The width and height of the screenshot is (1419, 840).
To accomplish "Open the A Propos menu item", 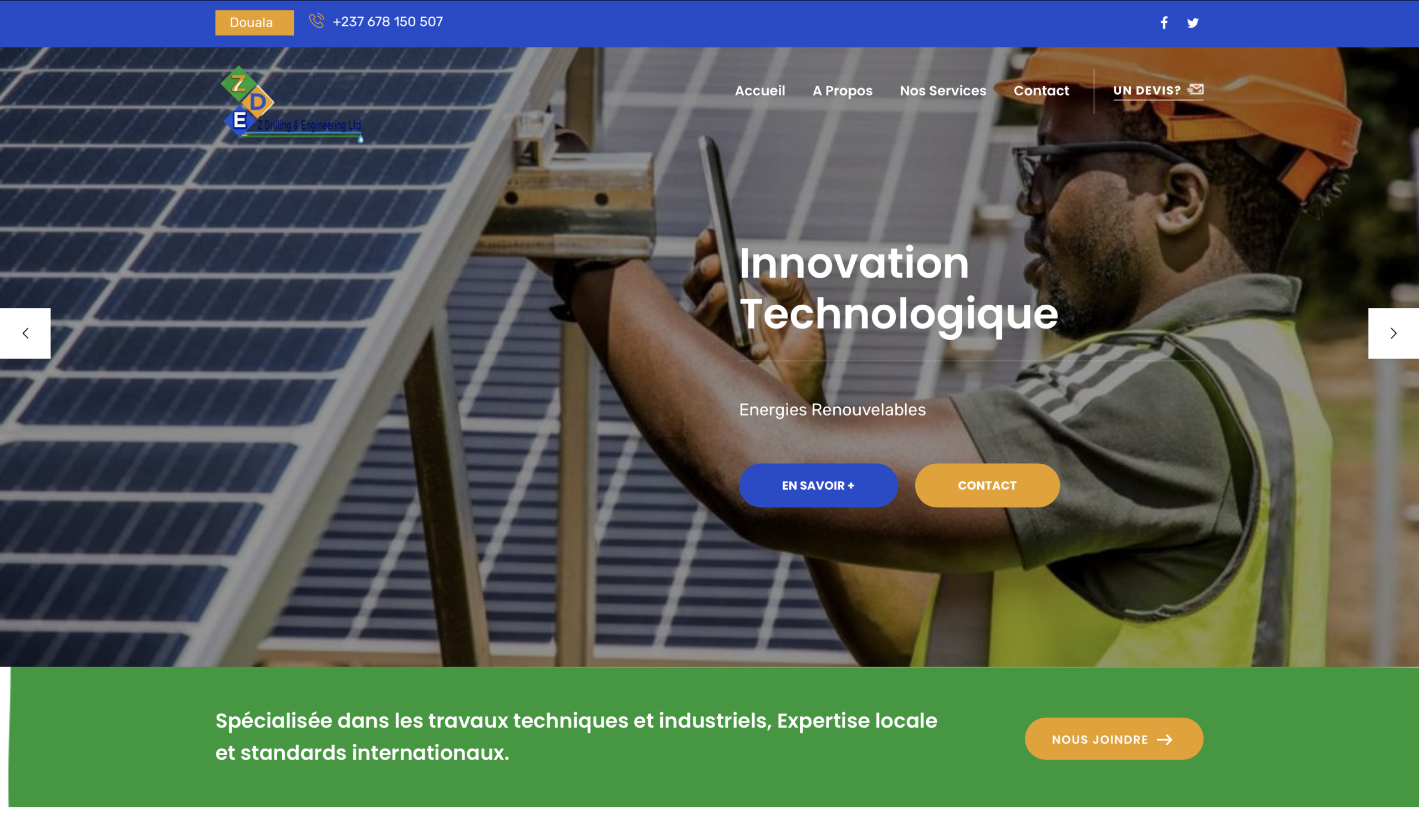I will click(x=842, y=90).
